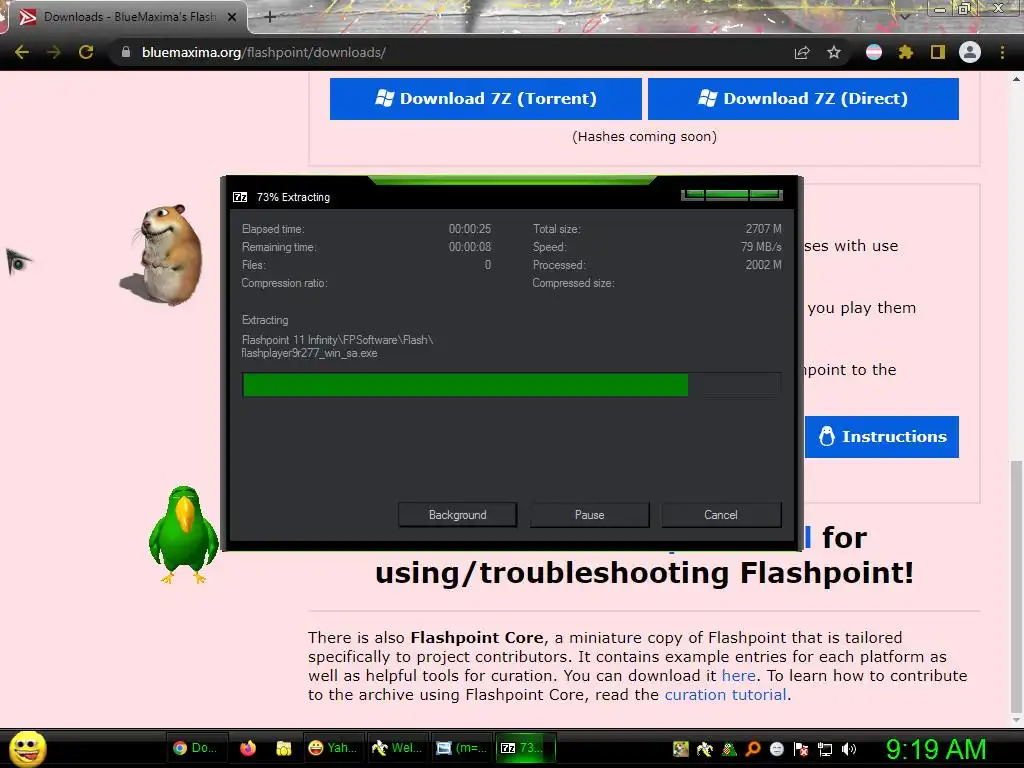Viewport: 1024px width, 768px height.
Task: Launch Firefox from the taskbar
Action: click(248, 748)
